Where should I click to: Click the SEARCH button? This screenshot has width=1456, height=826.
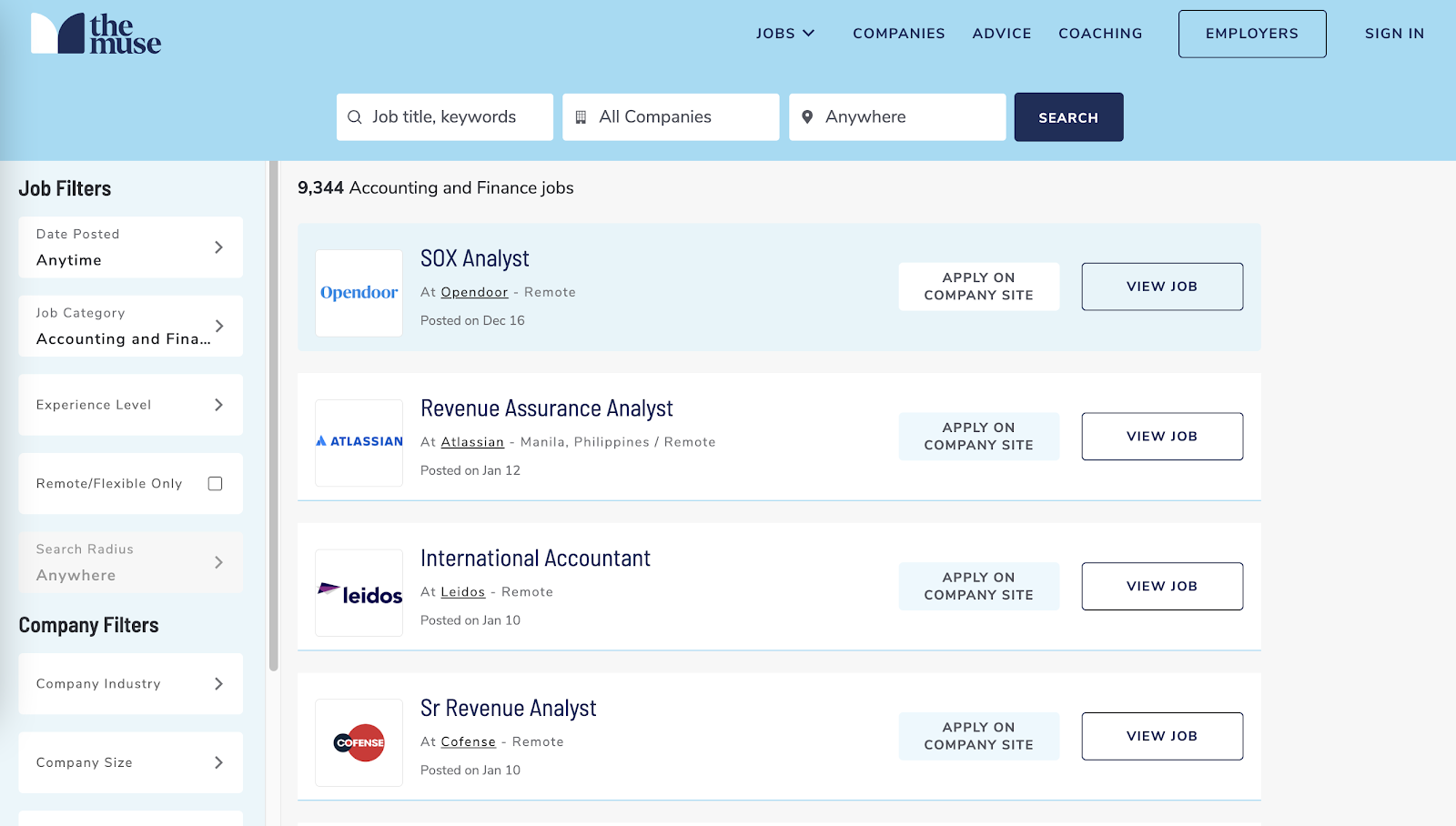click(1068, 117)
